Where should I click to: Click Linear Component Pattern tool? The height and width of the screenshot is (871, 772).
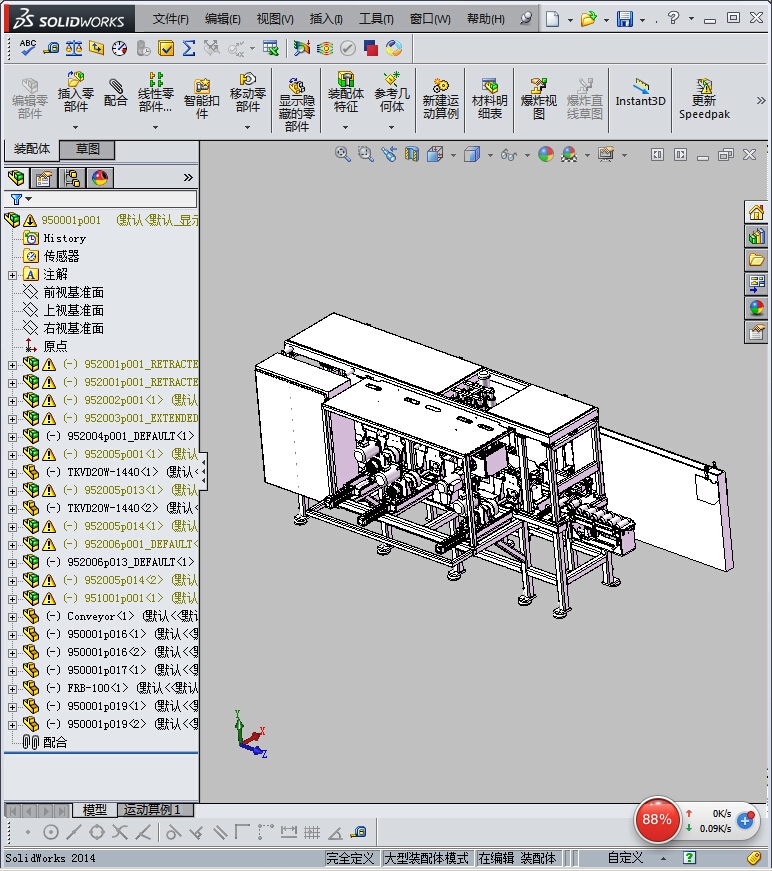[x=156, y=93]
